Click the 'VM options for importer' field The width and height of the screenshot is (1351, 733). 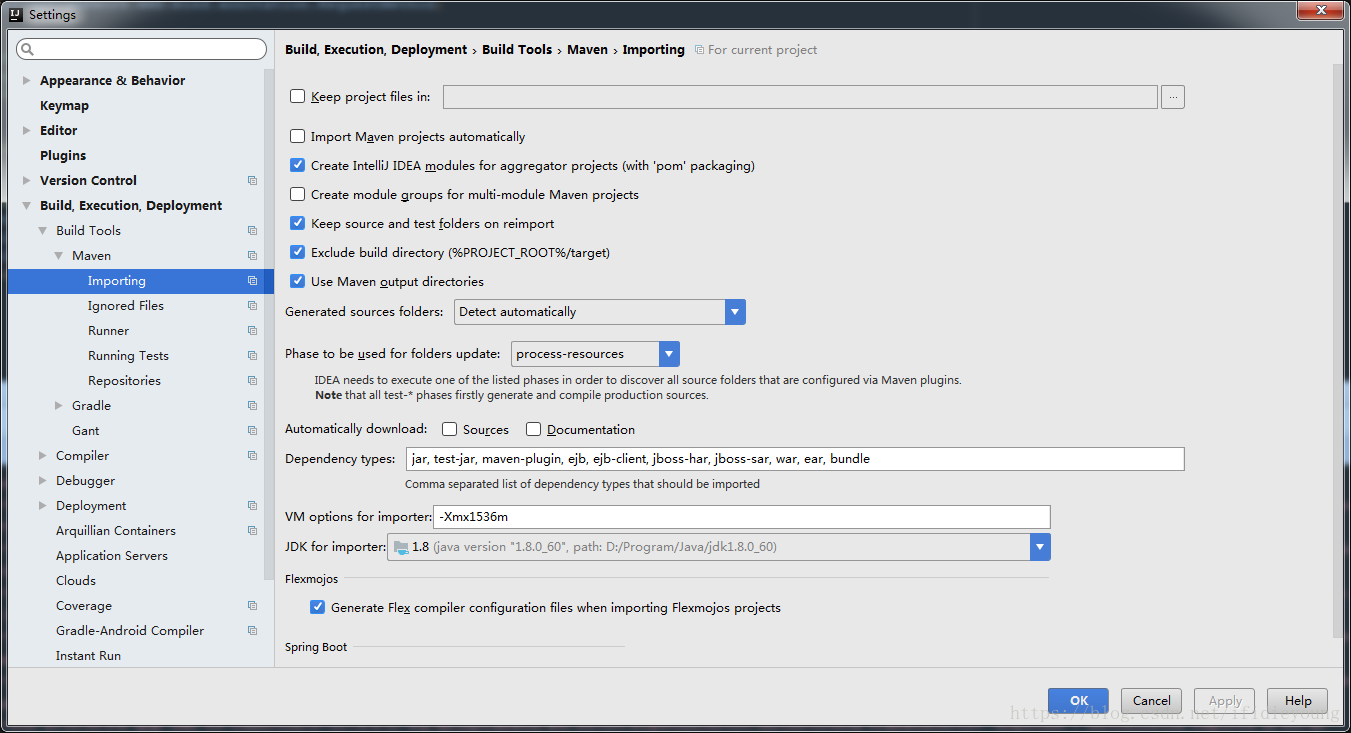(742, 517)
